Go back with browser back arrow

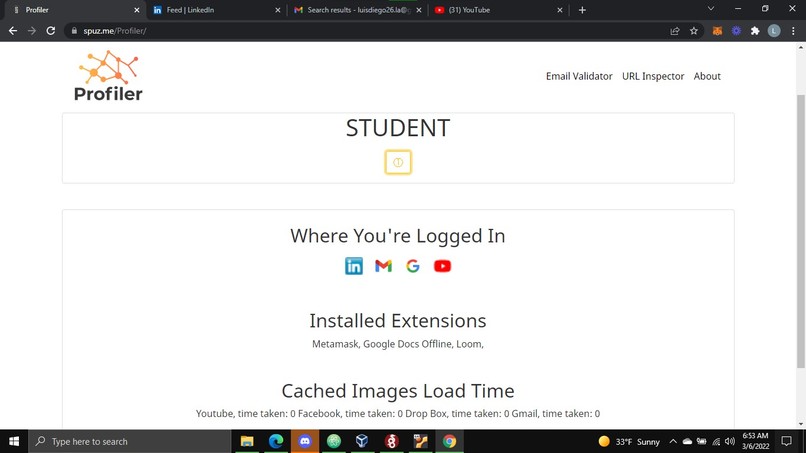click(13, 31)
